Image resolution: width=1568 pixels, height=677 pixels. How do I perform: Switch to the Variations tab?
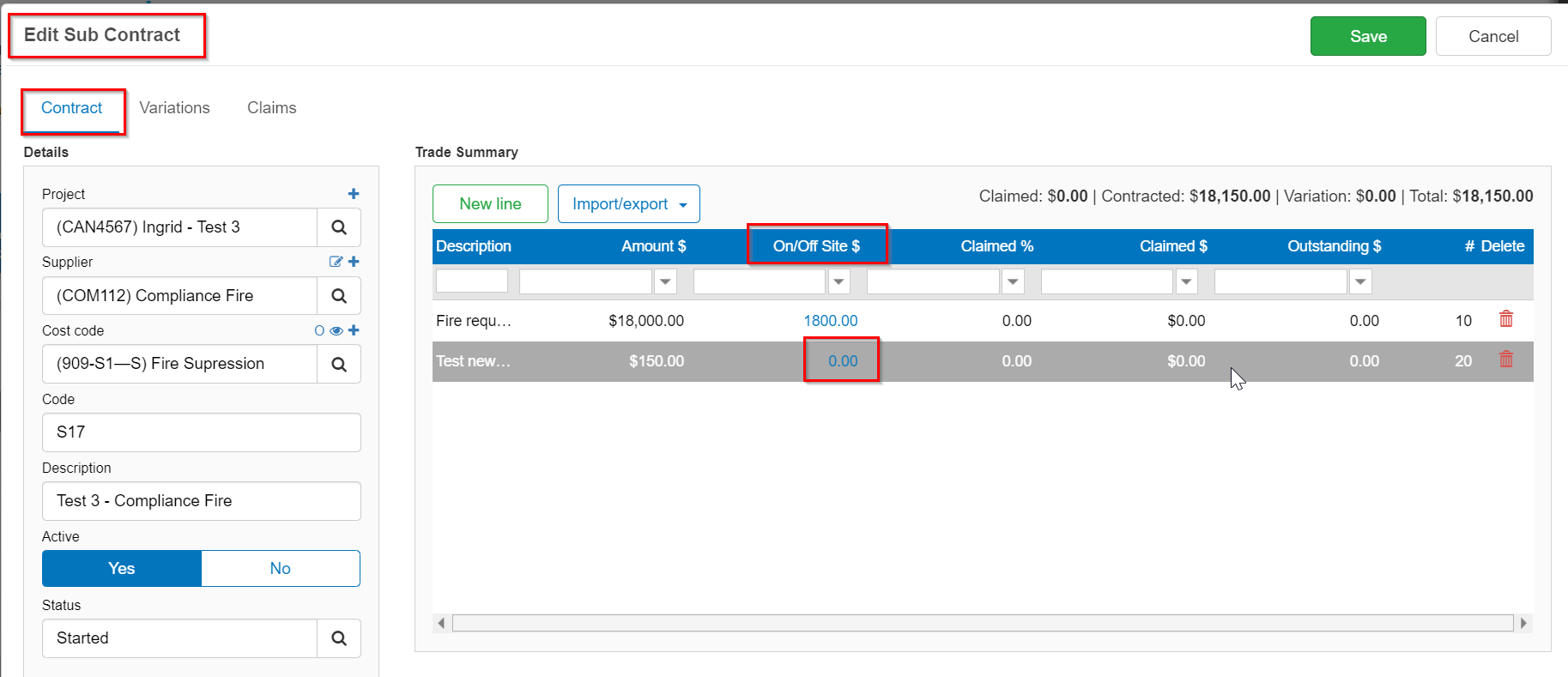pos(175,108)
